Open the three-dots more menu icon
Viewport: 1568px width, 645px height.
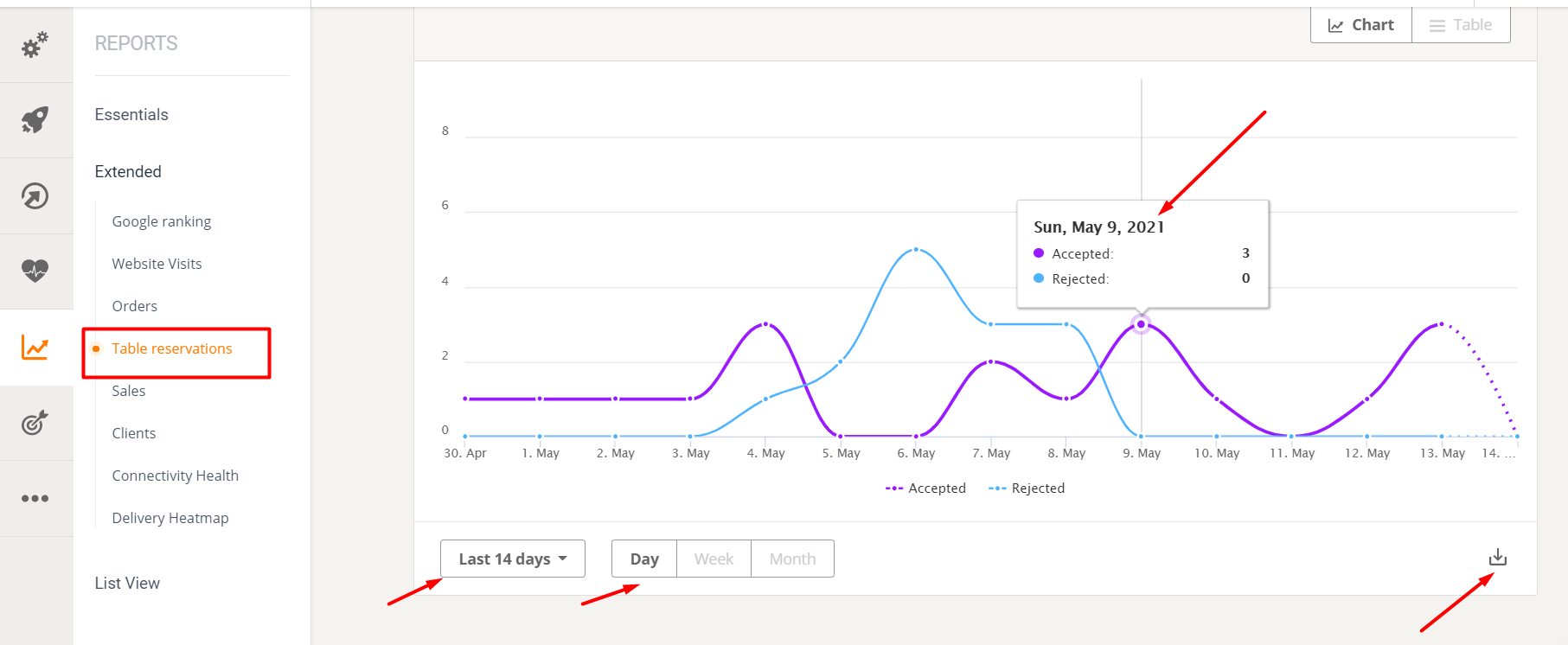tap(35, 498)
